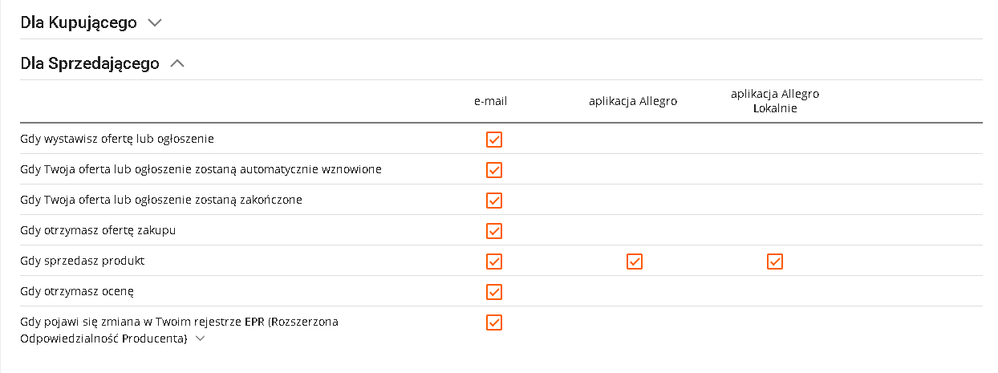Viewport: 998px width, 373px height.
Task: Click the Gdy otrzymasz ocenę row label
Action: click(x=78, y=292)
